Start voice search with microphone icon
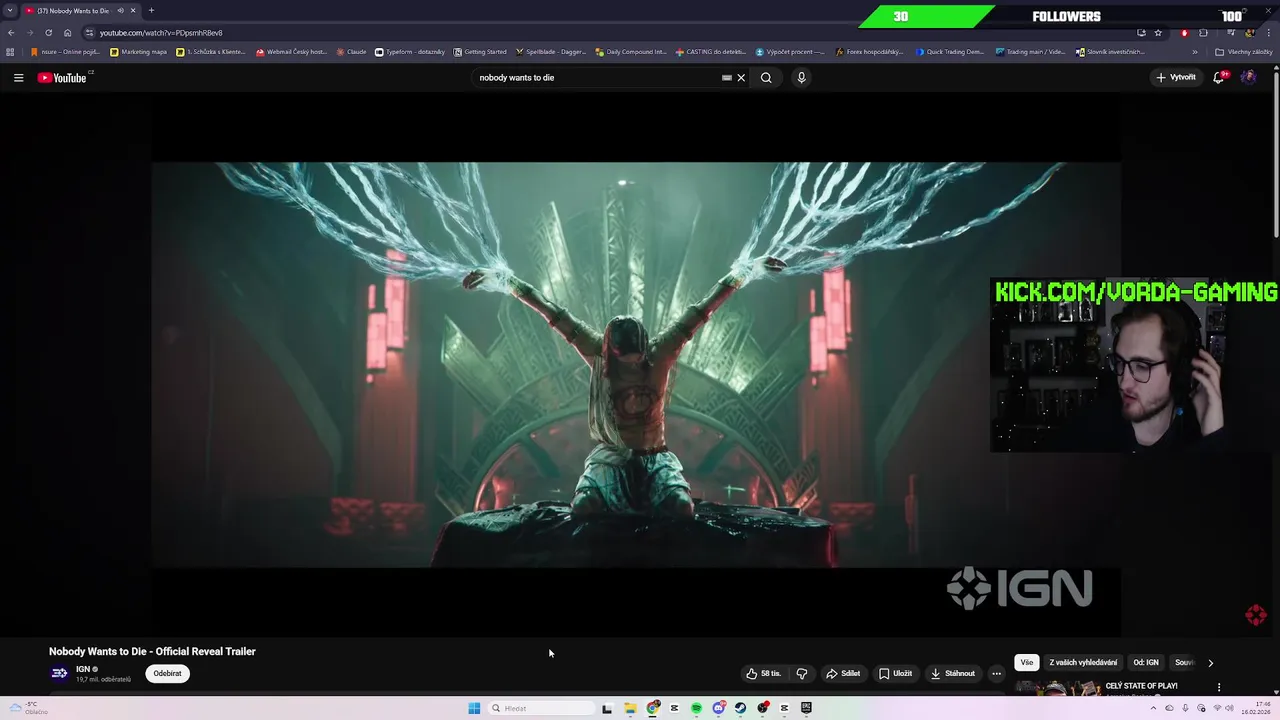 [801, 77]
